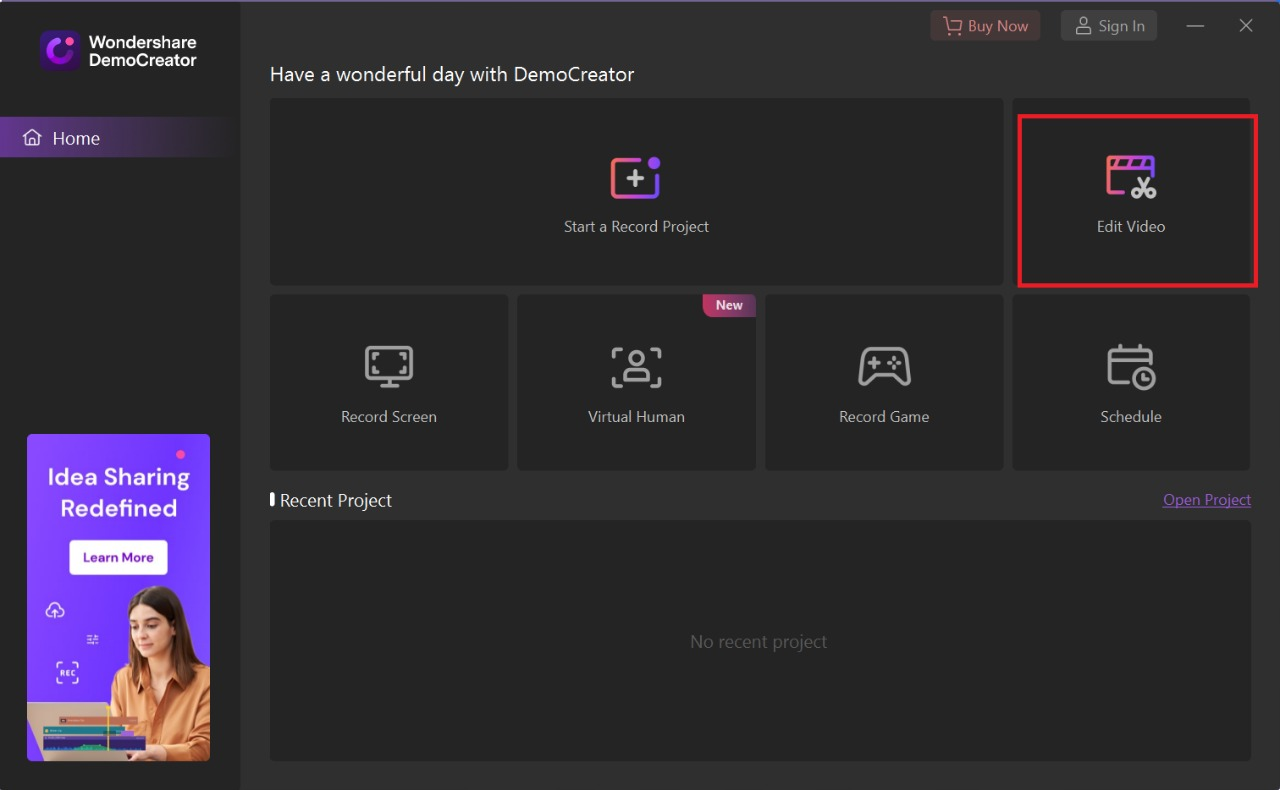Image resolution: width=1280 pixels, height=790 pixels.
Task: Click Learn More in the ad banner
Action: [118, 557]
